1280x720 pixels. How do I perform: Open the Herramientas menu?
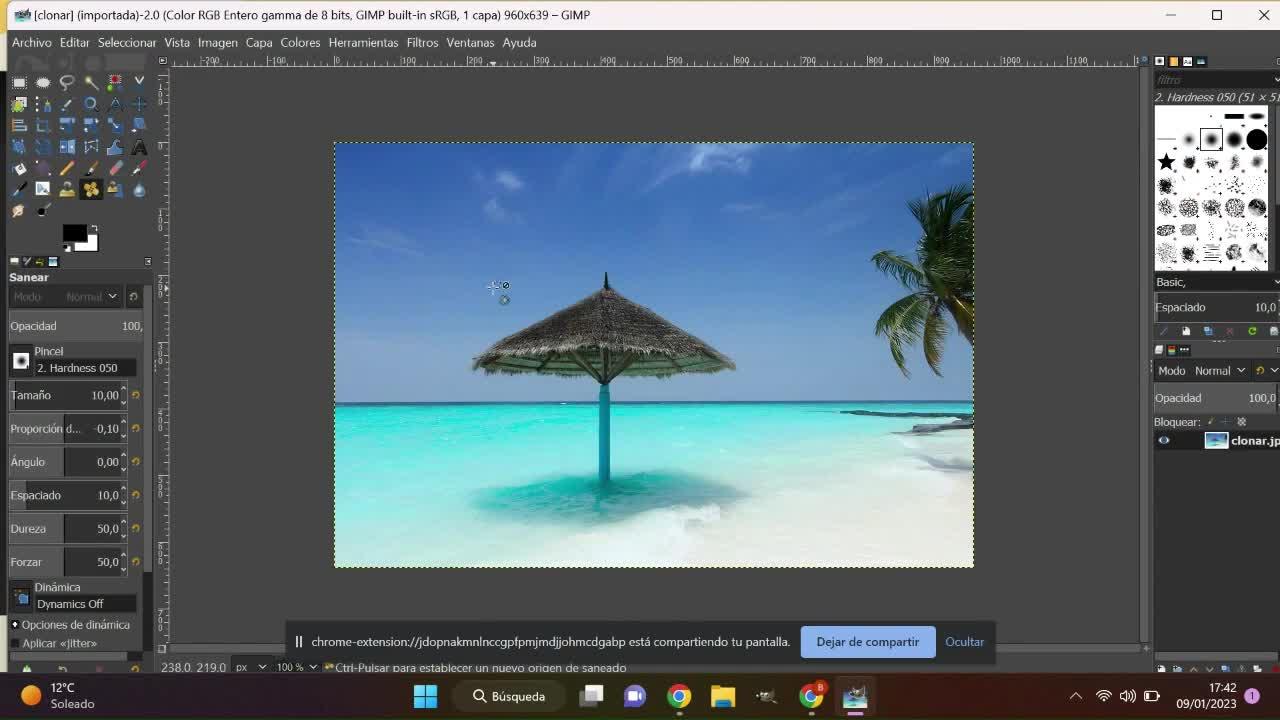click(363, 42)
